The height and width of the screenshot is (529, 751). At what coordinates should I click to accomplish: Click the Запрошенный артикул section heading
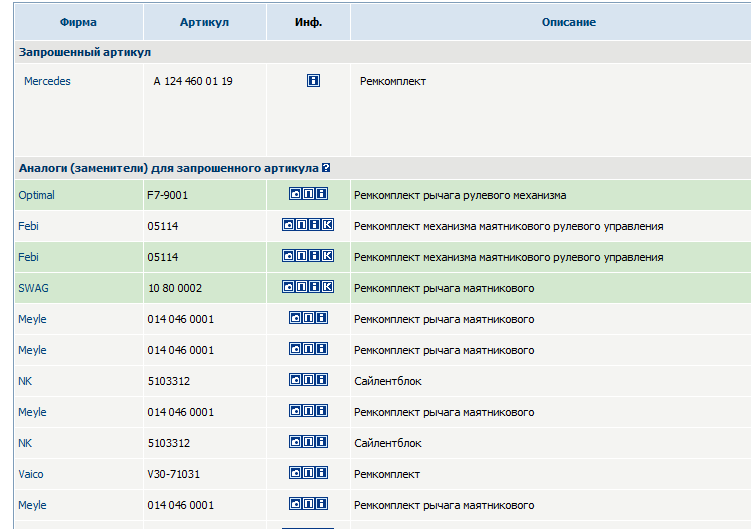85,52
